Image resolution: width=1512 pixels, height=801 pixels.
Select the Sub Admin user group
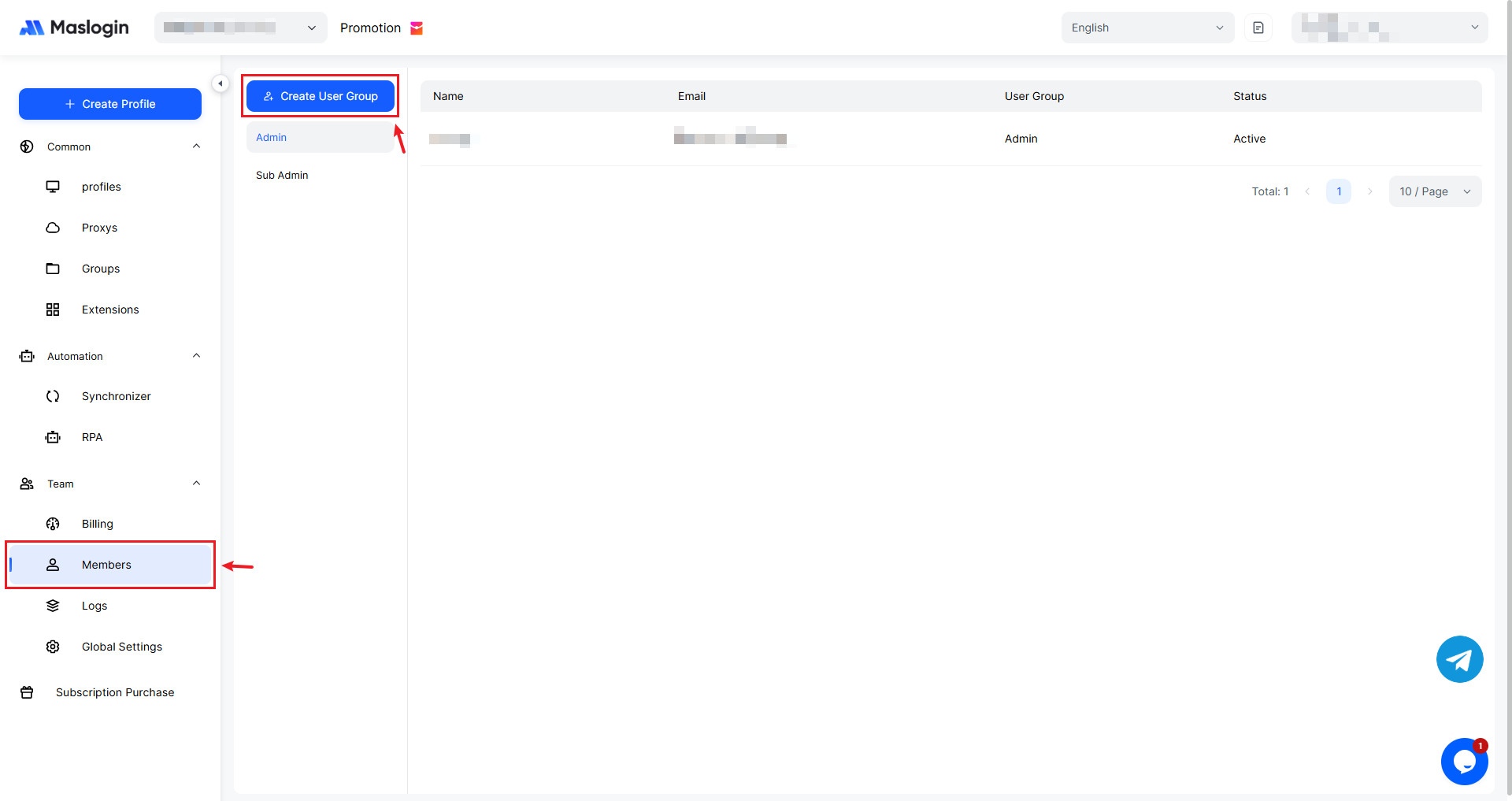pyautogui.click(x=282, y=176)
